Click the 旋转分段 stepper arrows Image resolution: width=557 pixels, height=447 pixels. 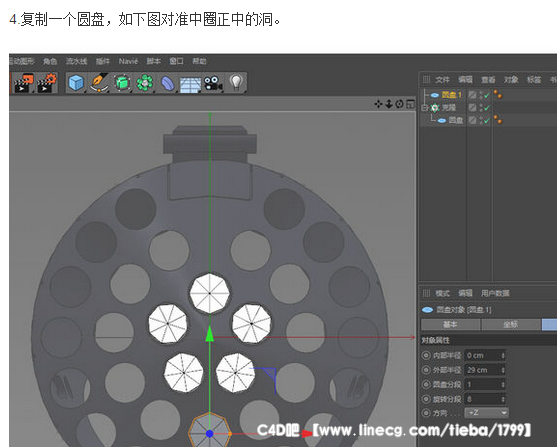(503, 399)
